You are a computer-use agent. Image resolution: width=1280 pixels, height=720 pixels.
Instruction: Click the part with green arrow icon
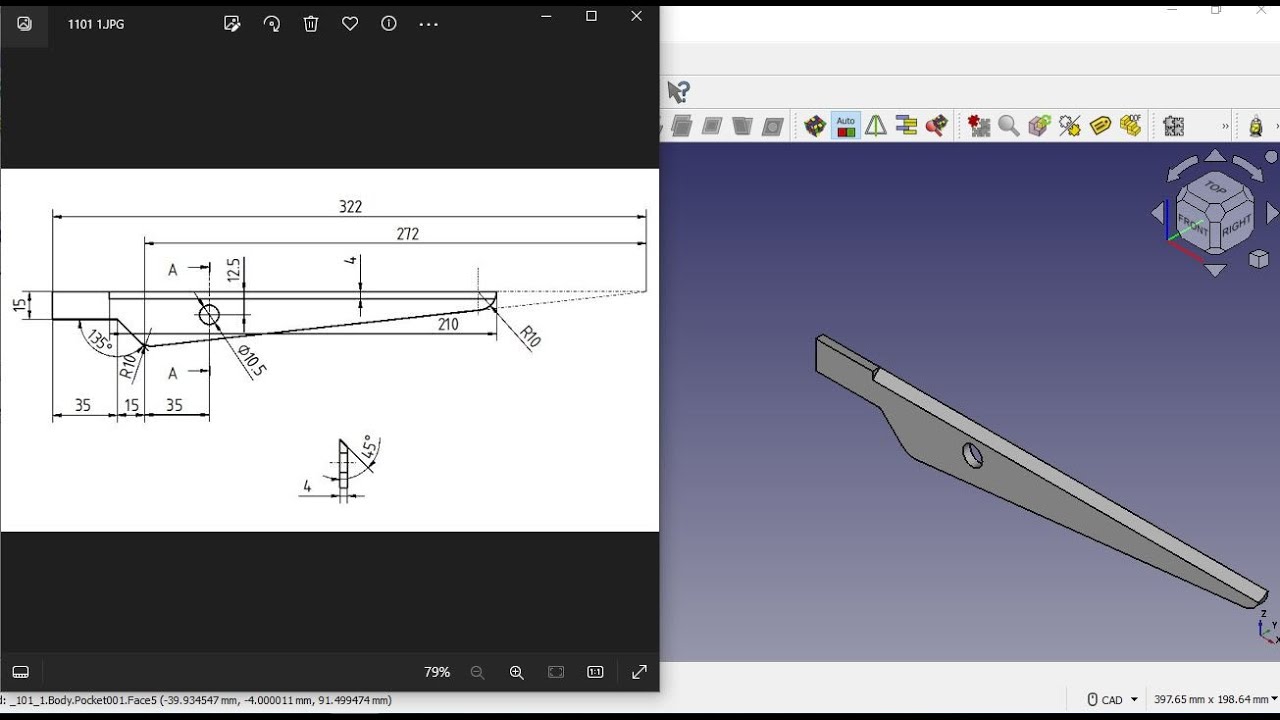click(x=1039, y=126)
